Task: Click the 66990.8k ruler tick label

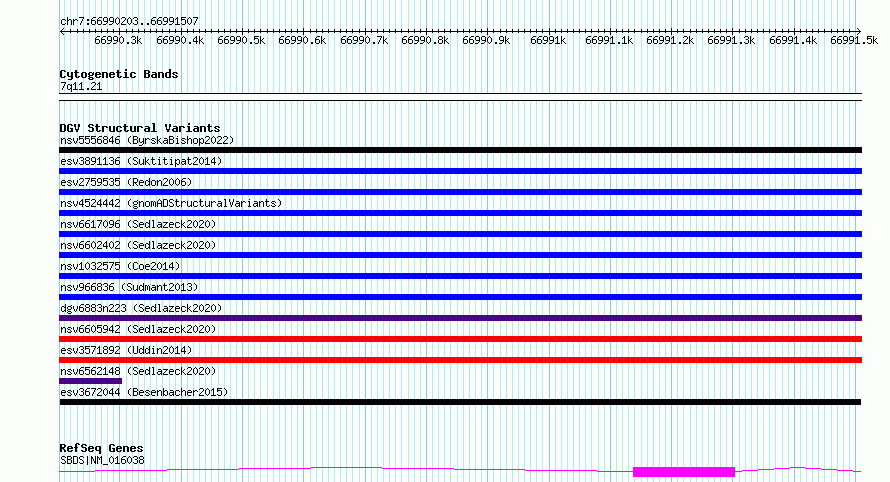Action: (425, 41)
